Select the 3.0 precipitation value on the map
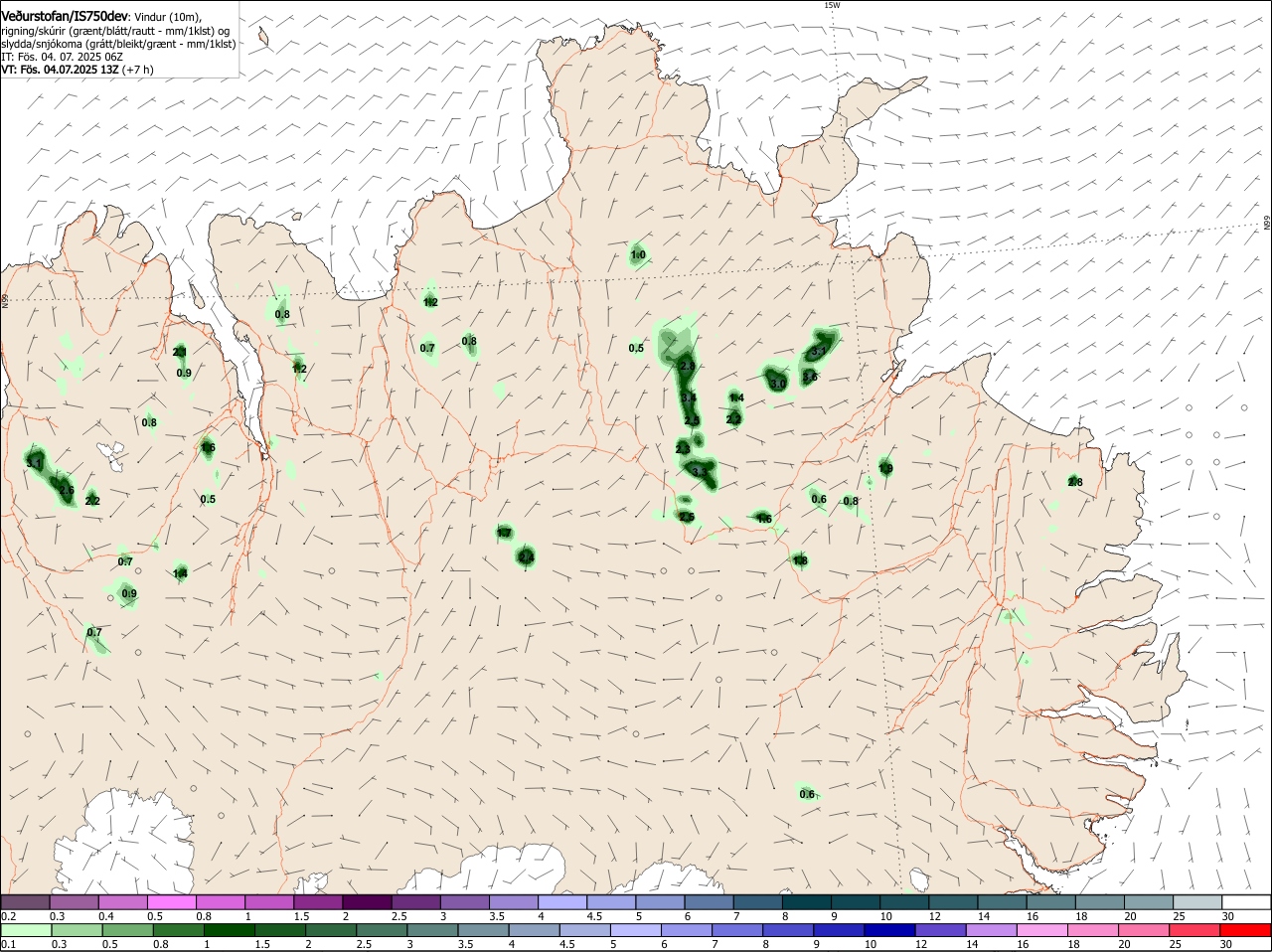The width and height of the screenshot is (1272, 952). tap(778, 384)
